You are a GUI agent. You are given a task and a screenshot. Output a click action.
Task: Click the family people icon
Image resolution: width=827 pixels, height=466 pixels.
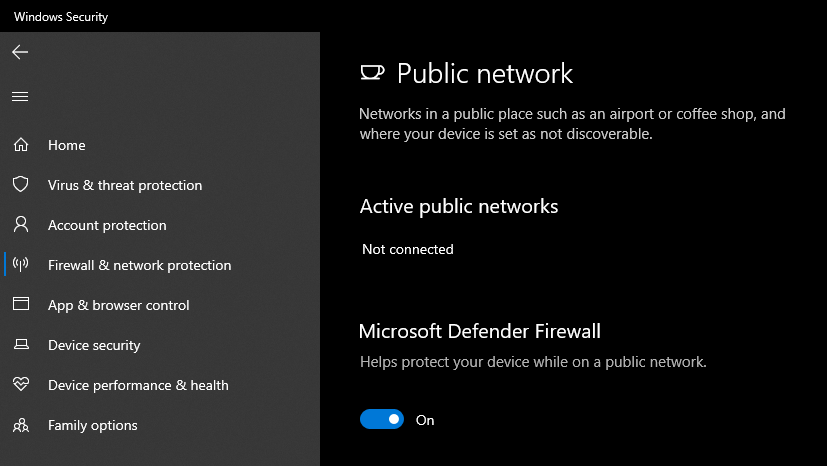point(21,425)
